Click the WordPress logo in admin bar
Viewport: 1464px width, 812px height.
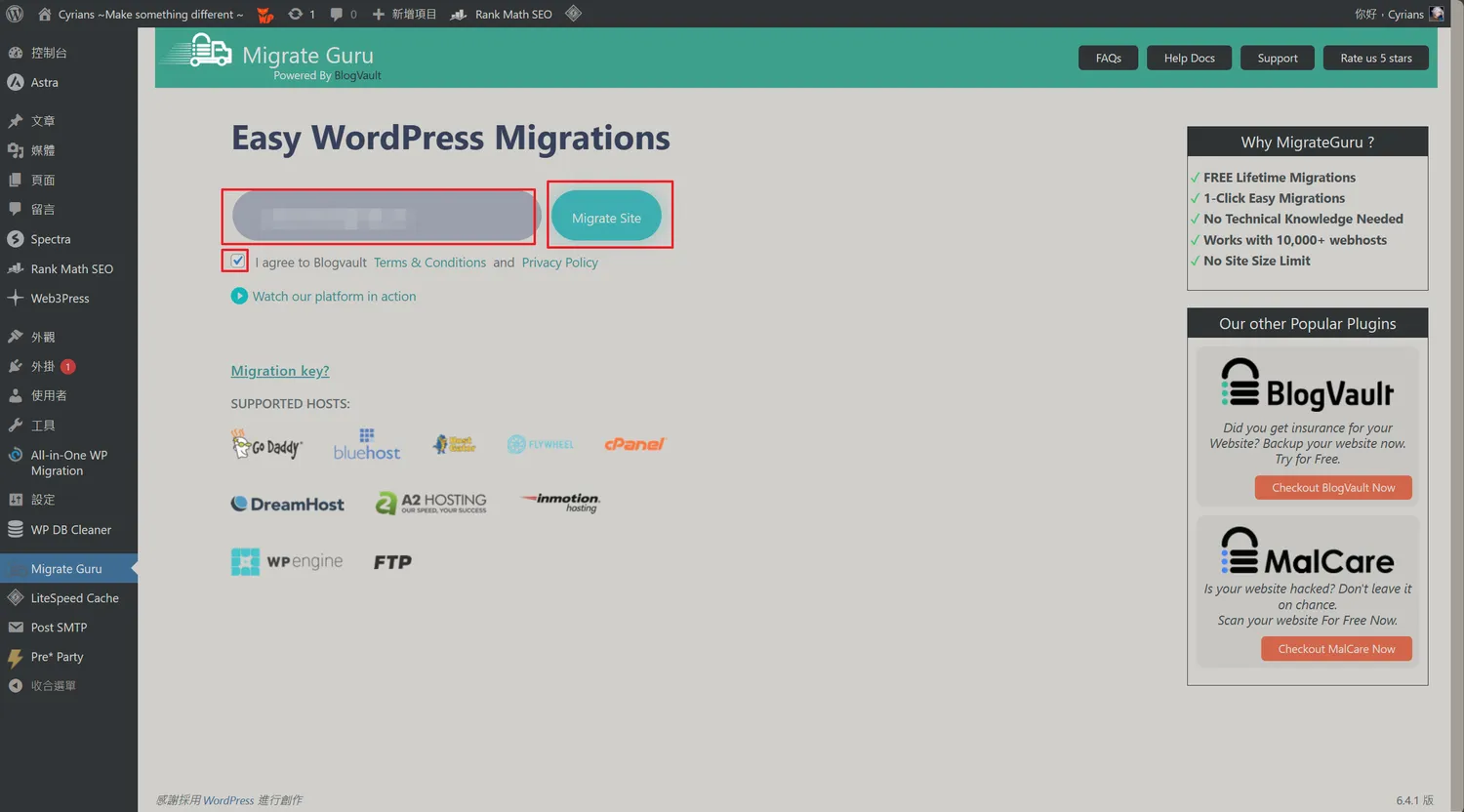coord(15,14)
